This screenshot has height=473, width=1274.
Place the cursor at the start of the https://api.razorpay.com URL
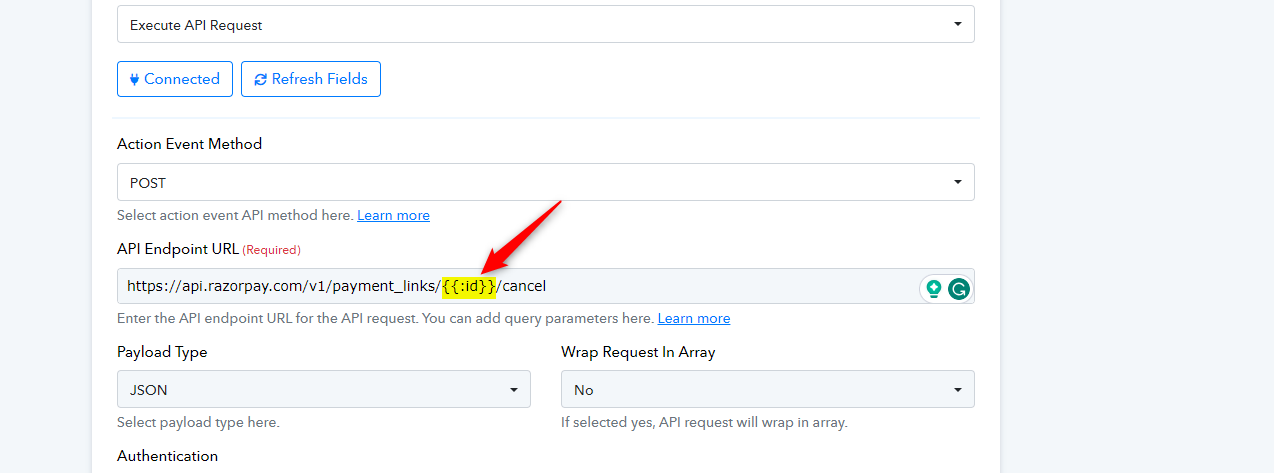click(x=128, y=287)
